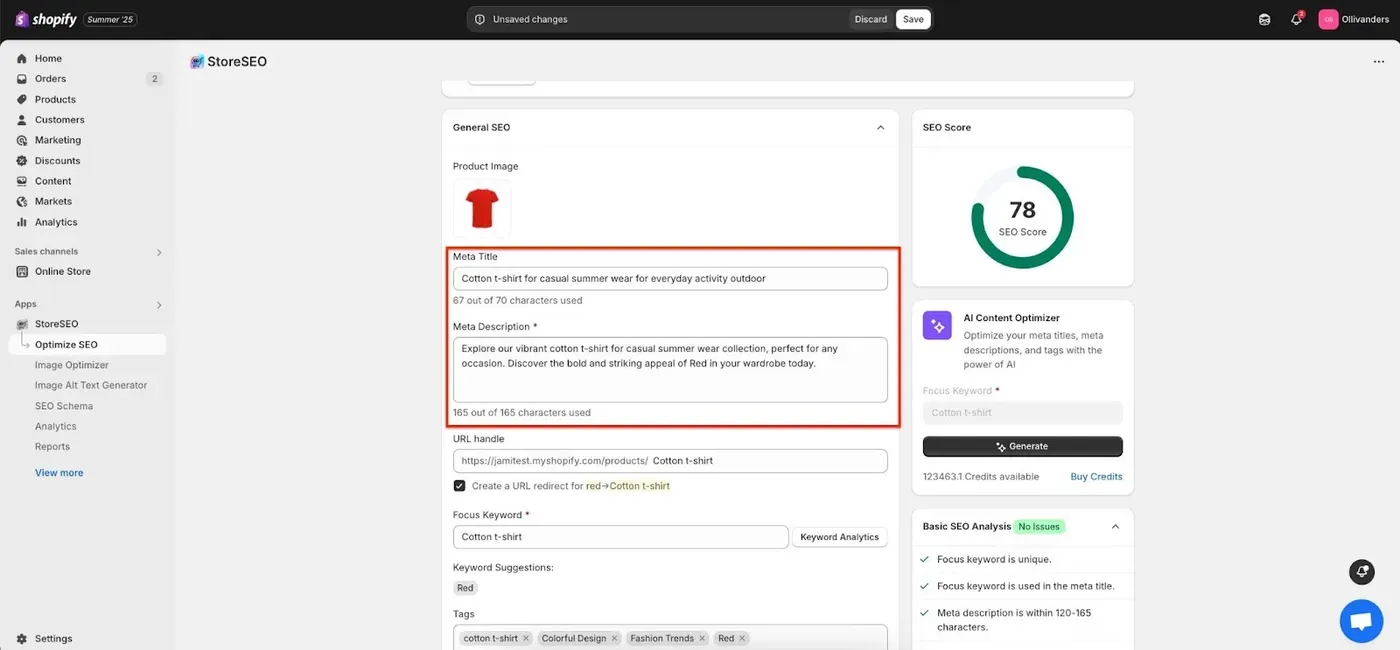Remove the Red tag

click(x=742, y=638)
